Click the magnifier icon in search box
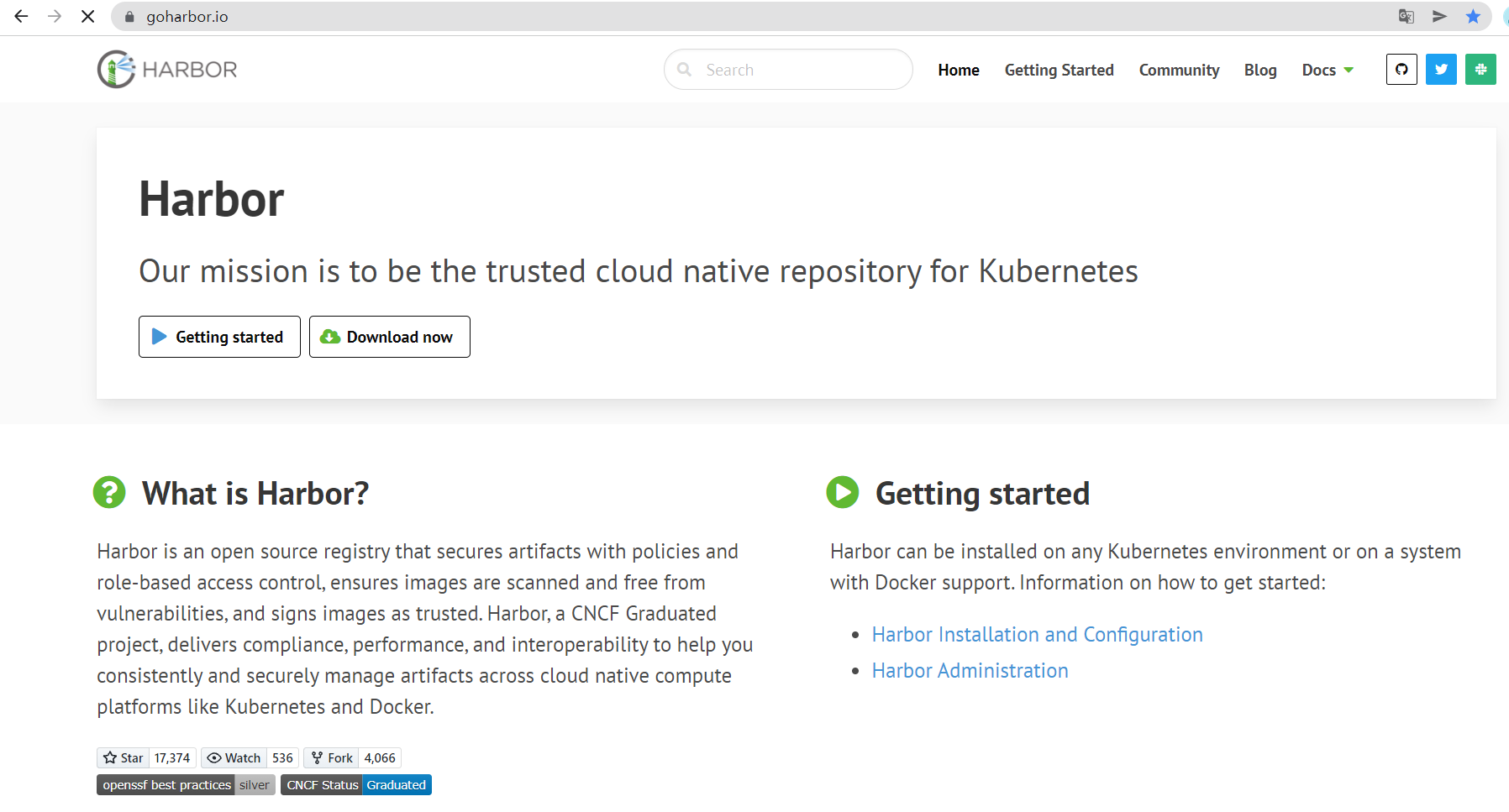 pos(685,70)
